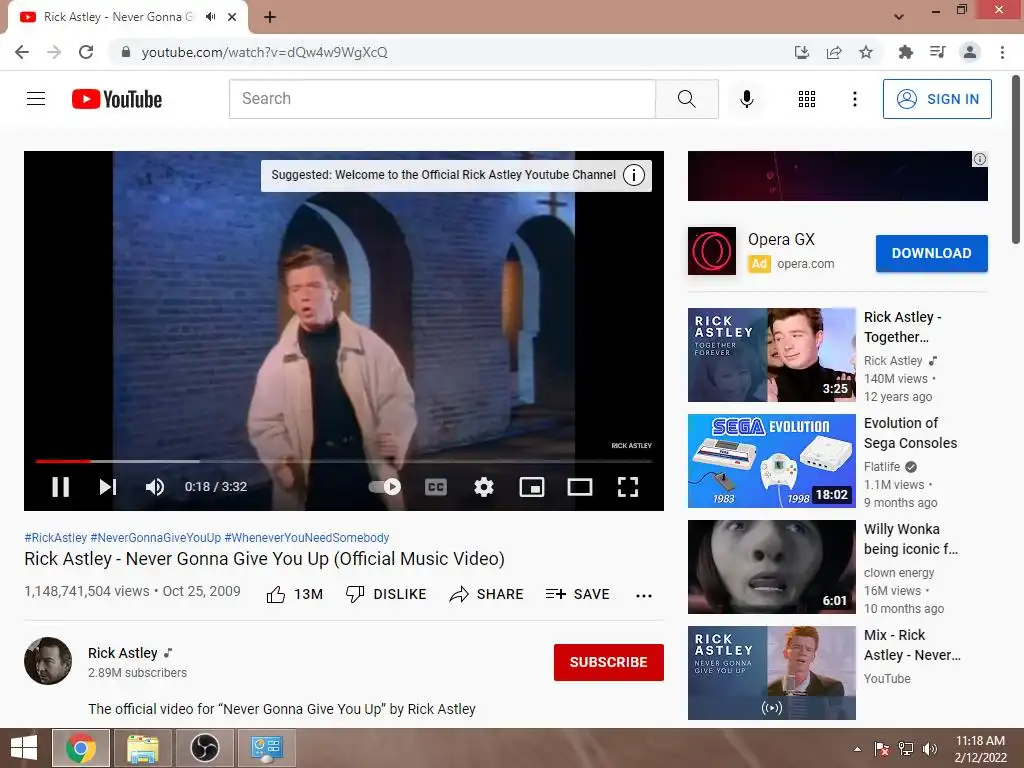Open the taskbar volume control
The image size is (1024, 768).
point(930,749)
